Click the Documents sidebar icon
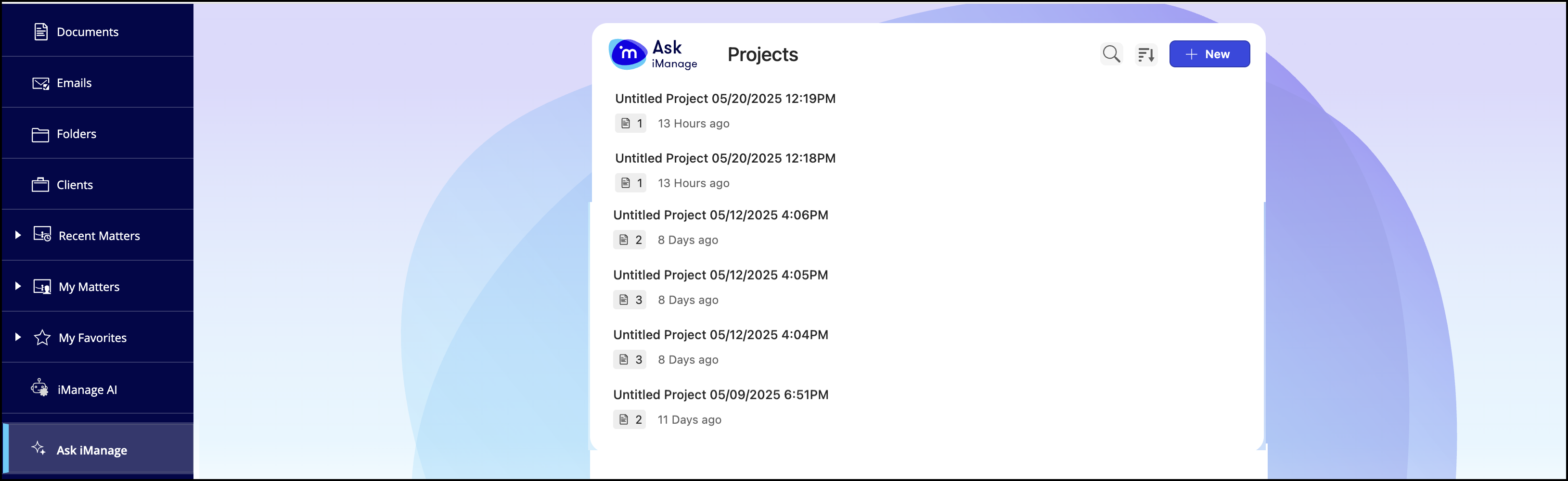 [41, 32]
